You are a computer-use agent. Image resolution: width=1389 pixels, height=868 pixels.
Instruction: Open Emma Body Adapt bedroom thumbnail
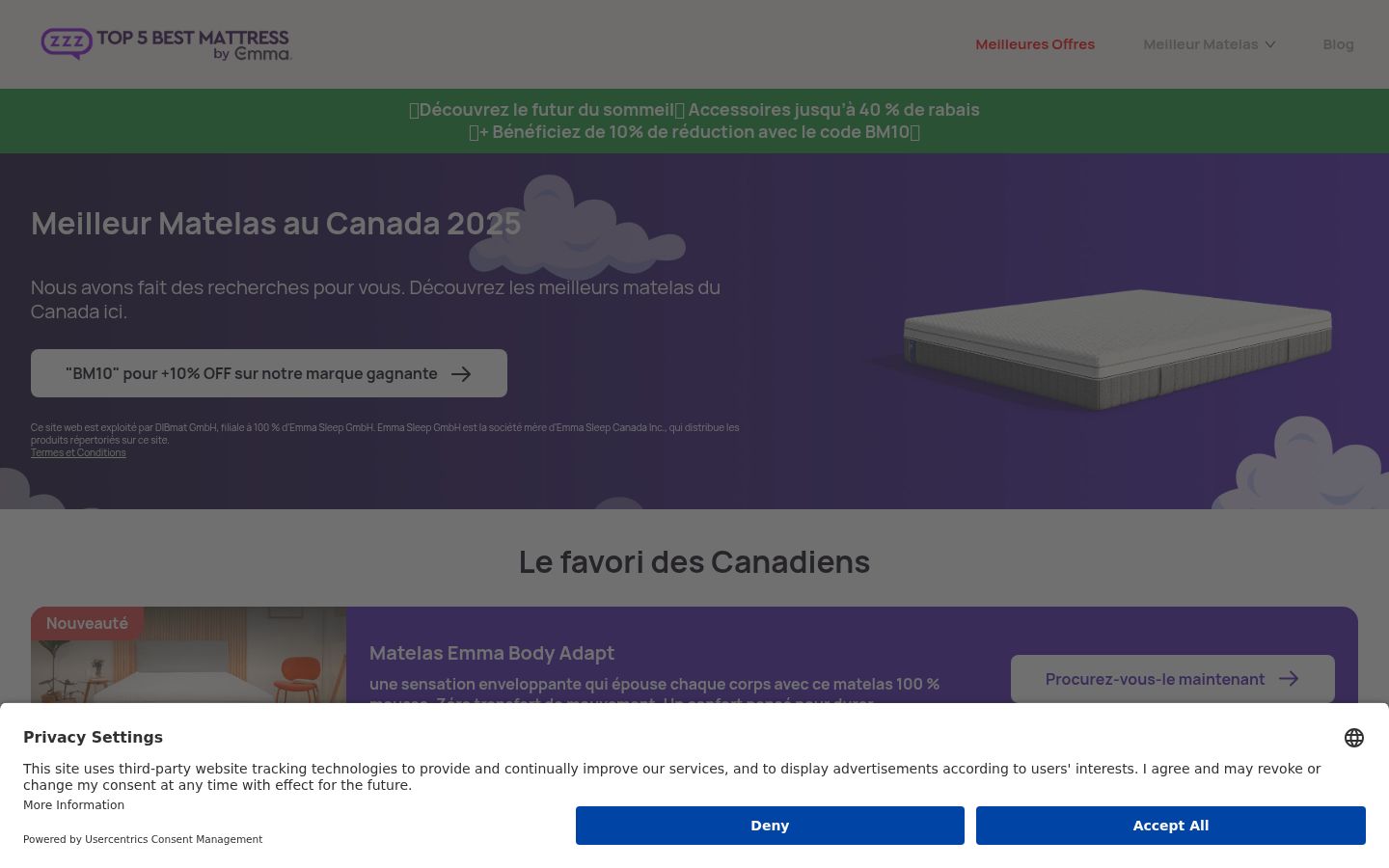click(x=188, y=656)
